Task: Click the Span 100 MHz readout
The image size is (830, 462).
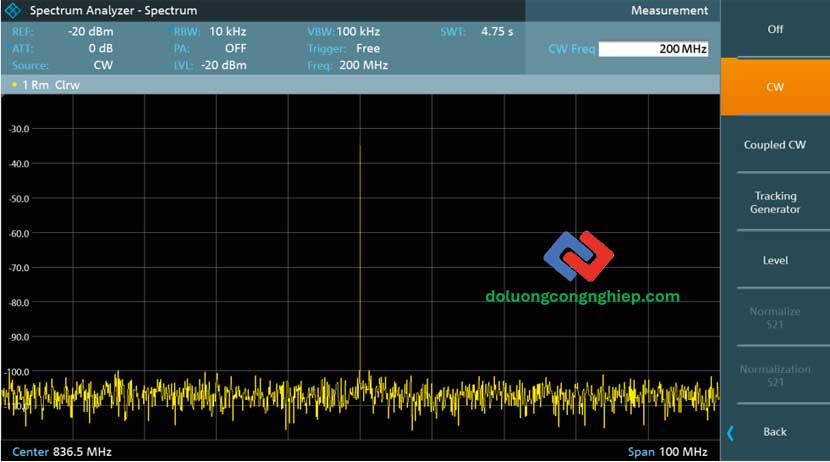Action: (667, 451)
